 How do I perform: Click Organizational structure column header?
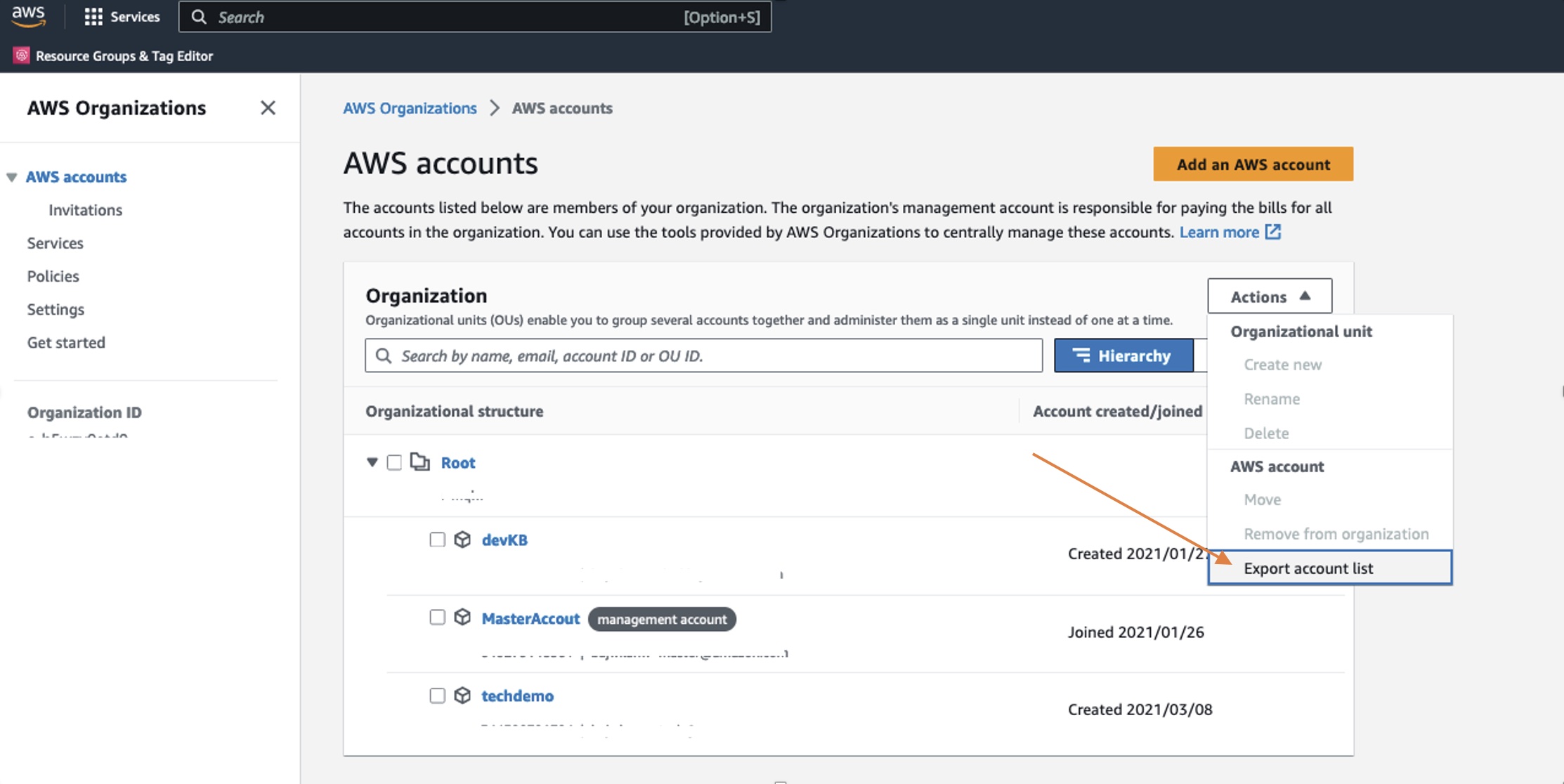[x=454, y=411]
